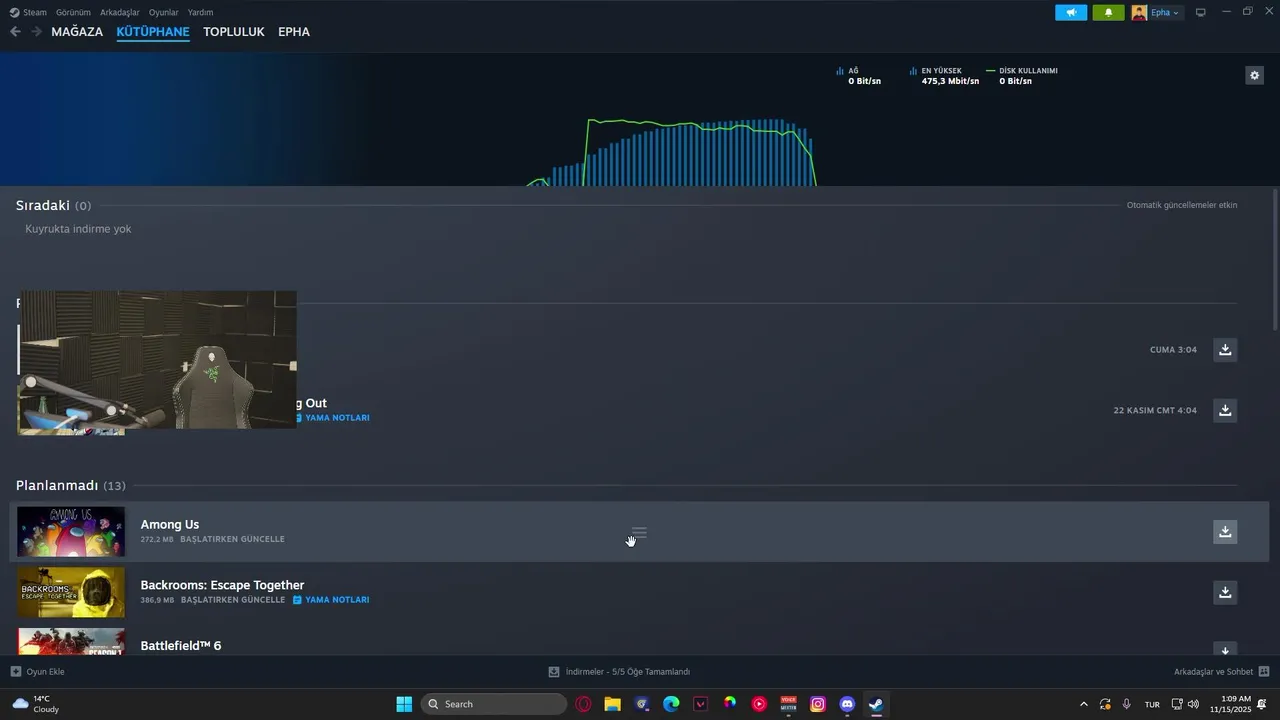The height and width of the screenshot is (720, 1280).
Task: Open the İndirmeler status bar entry
Action: click(619, 672)
